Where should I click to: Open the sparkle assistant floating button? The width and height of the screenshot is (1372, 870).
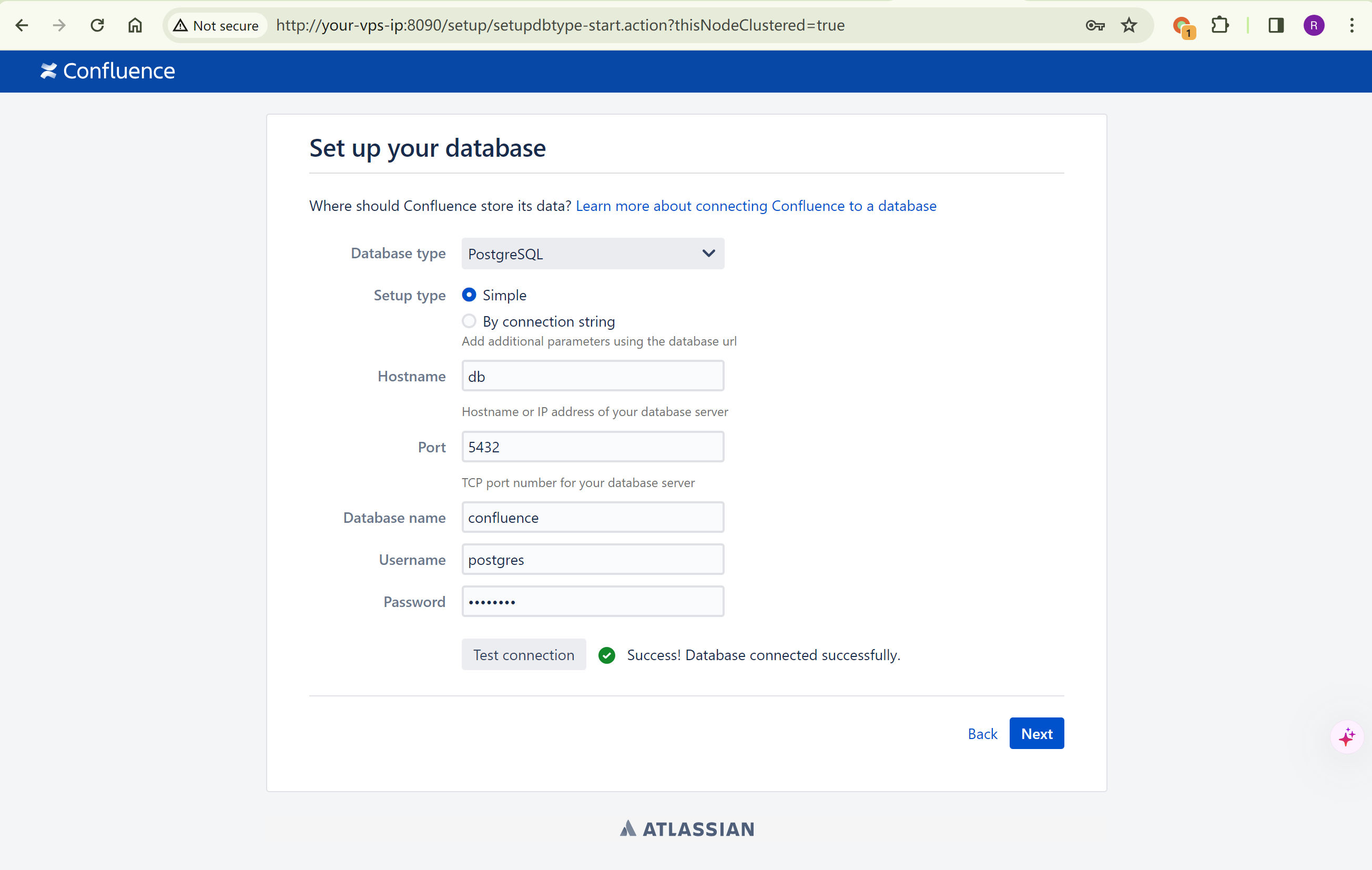pyautogui.click(x=1347, y=737)
